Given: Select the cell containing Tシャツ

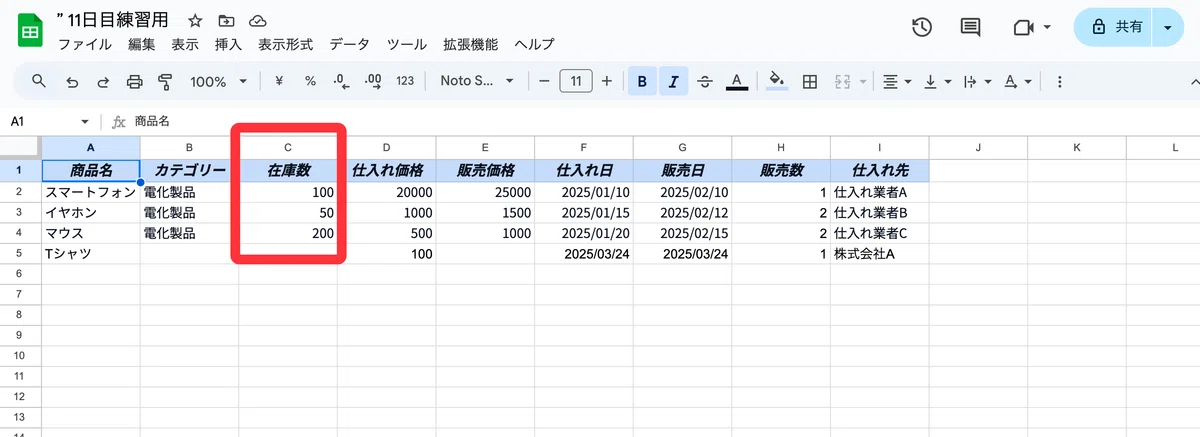Looking at the screenshot, I should pos(90,254).
